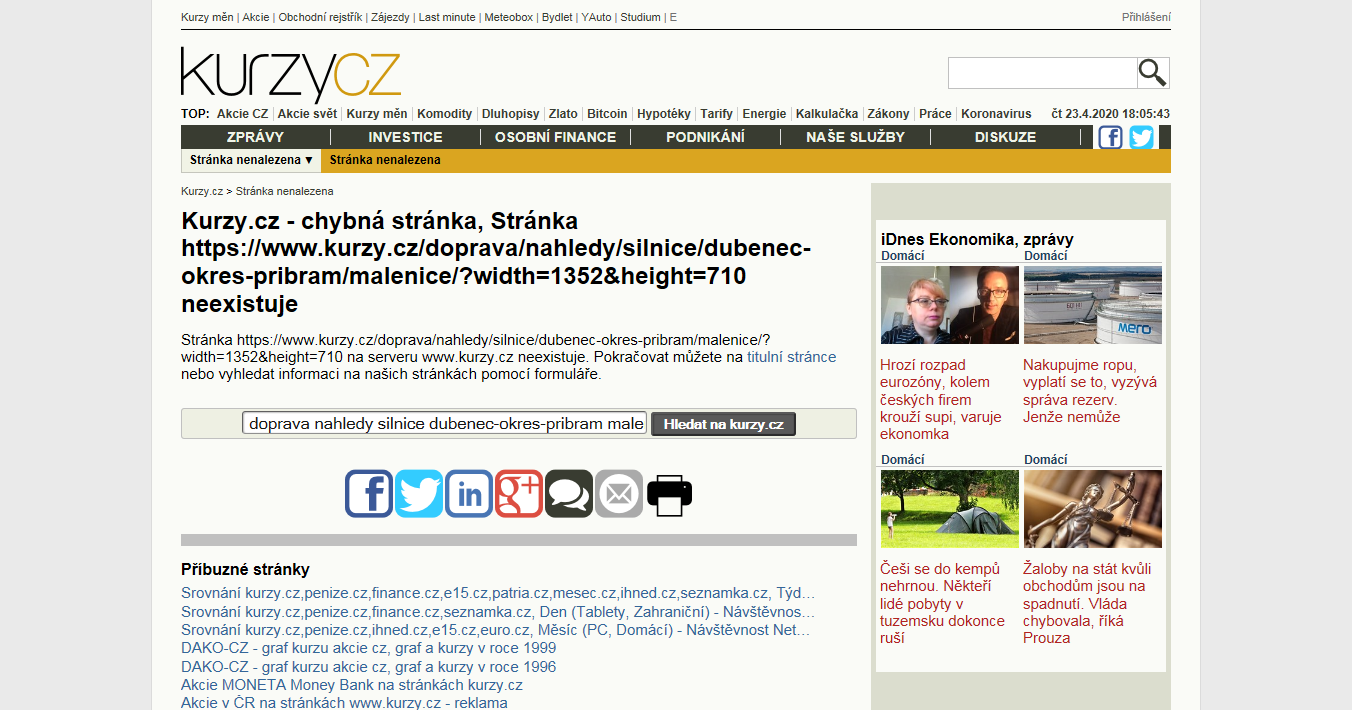Screen dimensions: 1352x710
Task: Open Zákony link
Action: [x=888, y=114]
